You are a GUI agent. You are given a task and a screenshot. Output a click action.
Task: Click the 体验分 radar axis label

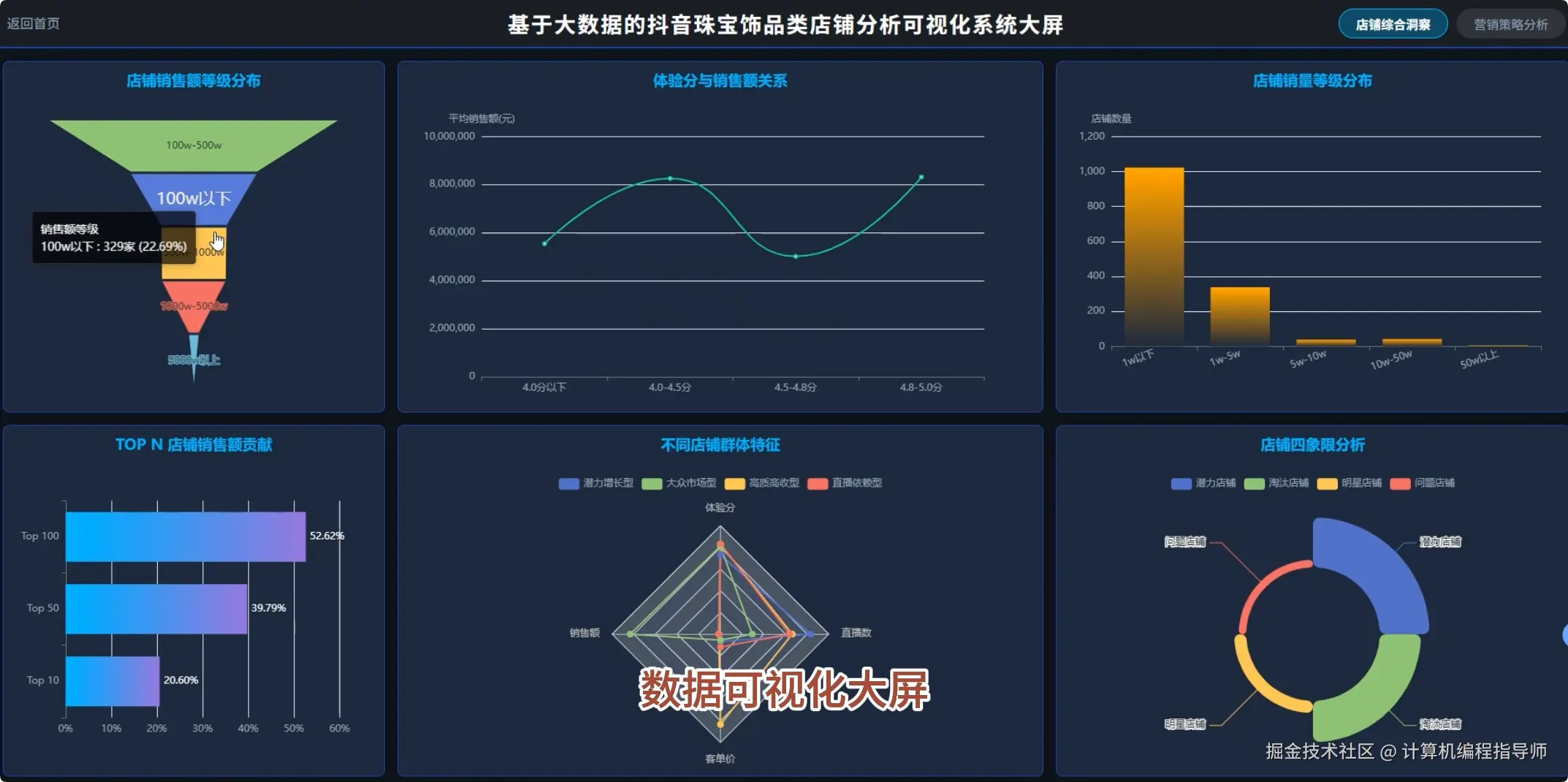coord(720,507)
